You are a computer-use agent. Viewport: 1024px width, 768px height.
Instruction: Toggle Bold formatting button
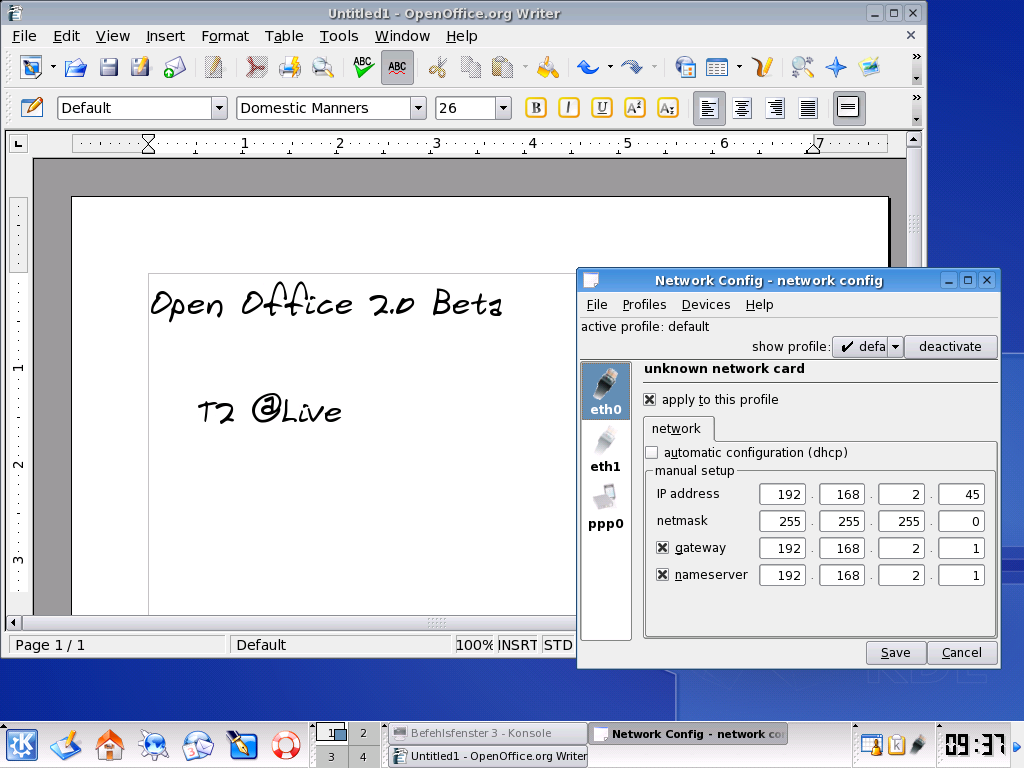click(536, 108)
